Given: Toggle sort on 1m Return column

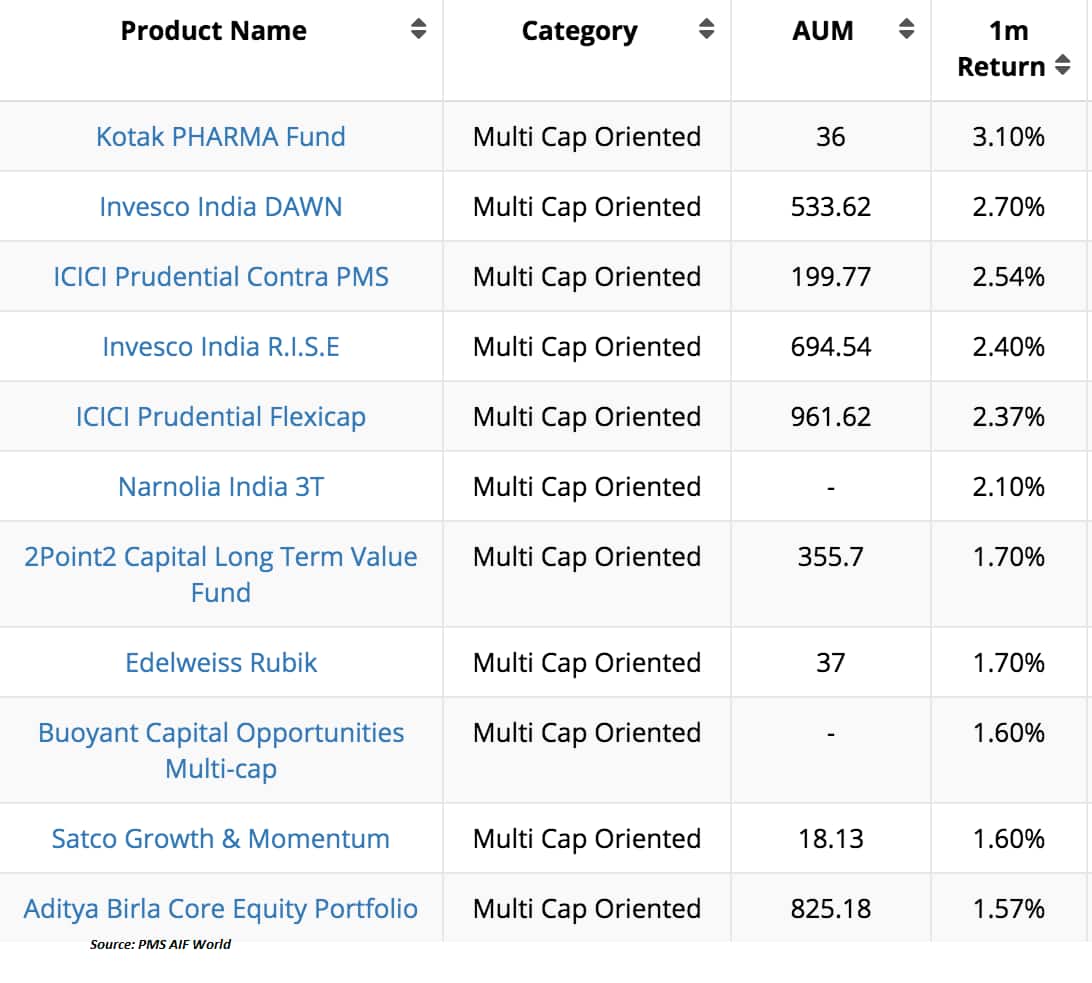Looking at the screenshot, I should [x=1062, y=66].
